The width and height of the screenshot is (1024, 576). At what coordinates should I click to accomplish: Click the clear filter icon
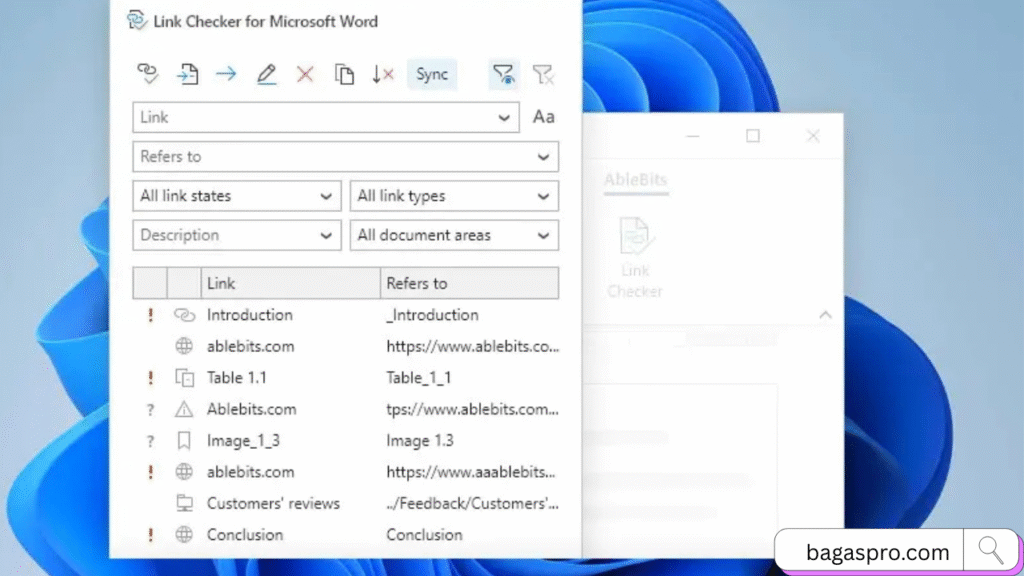544,74
